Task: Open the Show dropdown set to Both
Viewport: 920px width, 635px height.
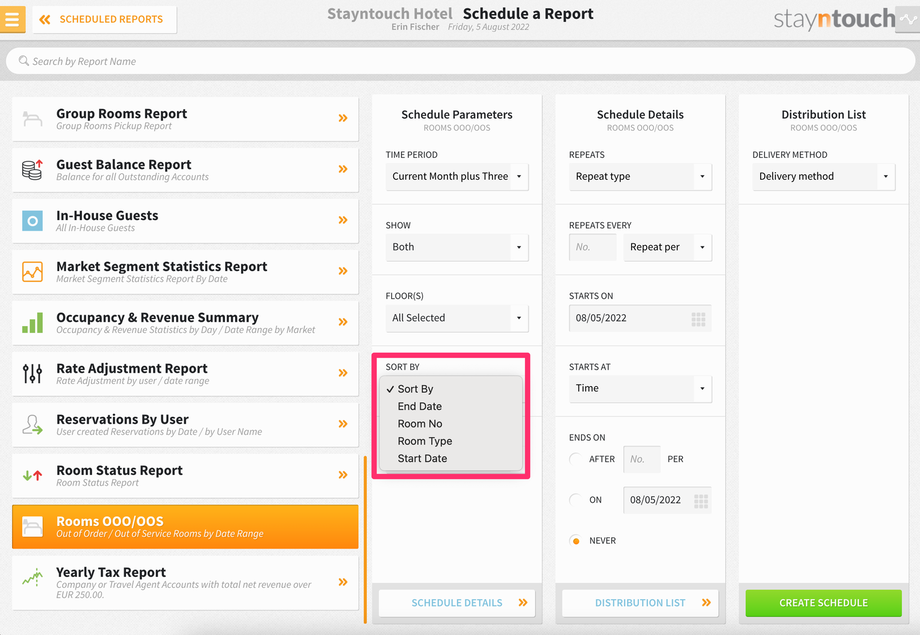Action: tap(456, 247)
